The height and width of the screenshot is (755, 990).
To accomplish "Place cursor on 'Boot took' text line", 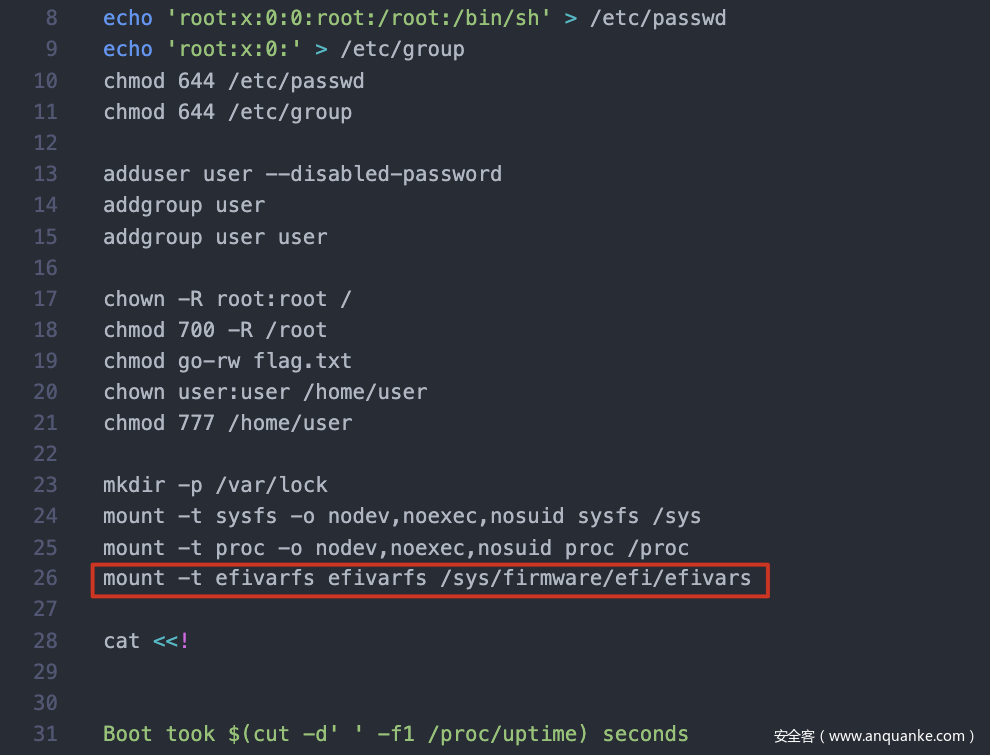I will pos(395,734).
